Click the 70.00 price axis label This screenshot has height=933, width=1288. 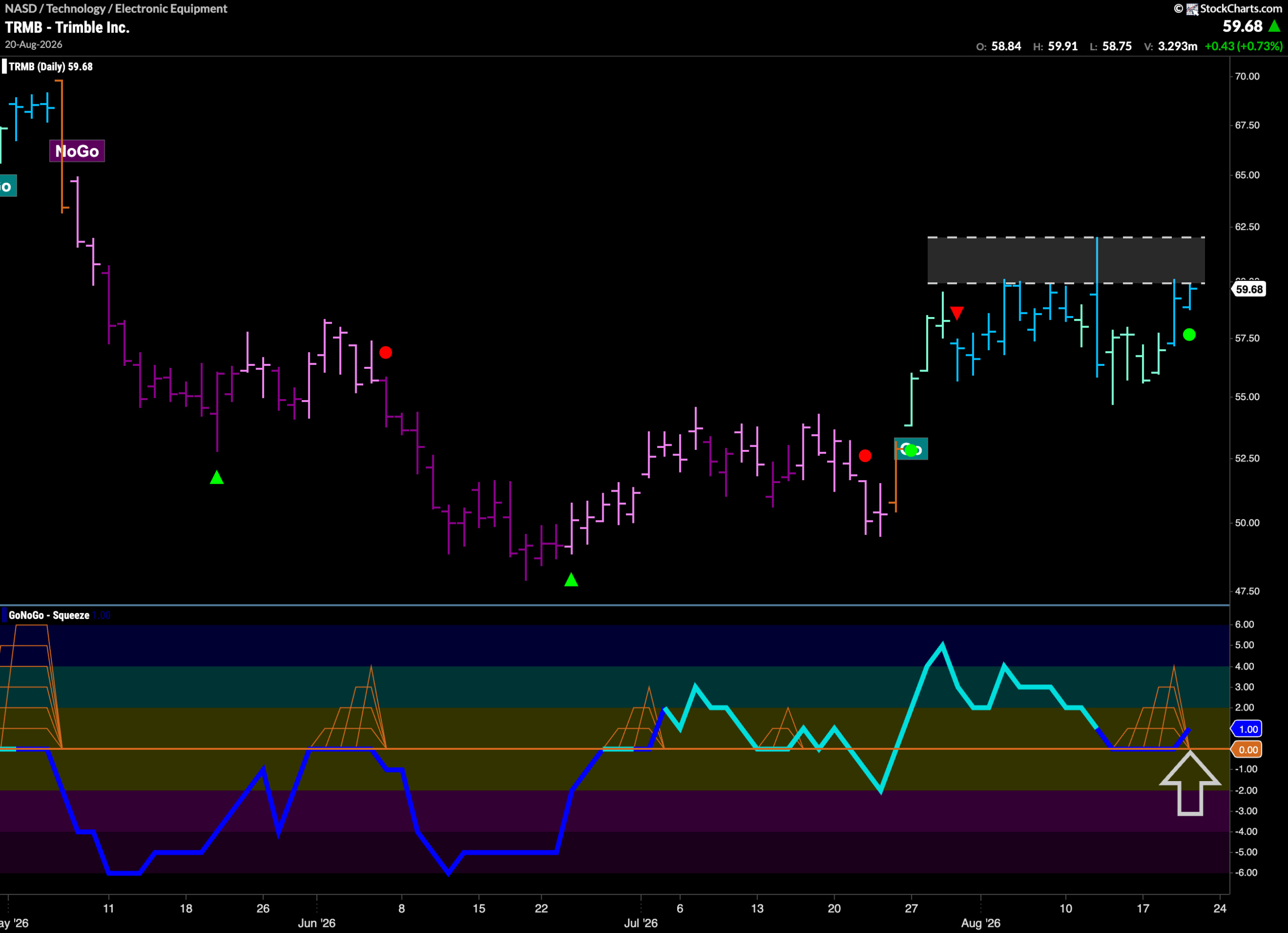1247,76
